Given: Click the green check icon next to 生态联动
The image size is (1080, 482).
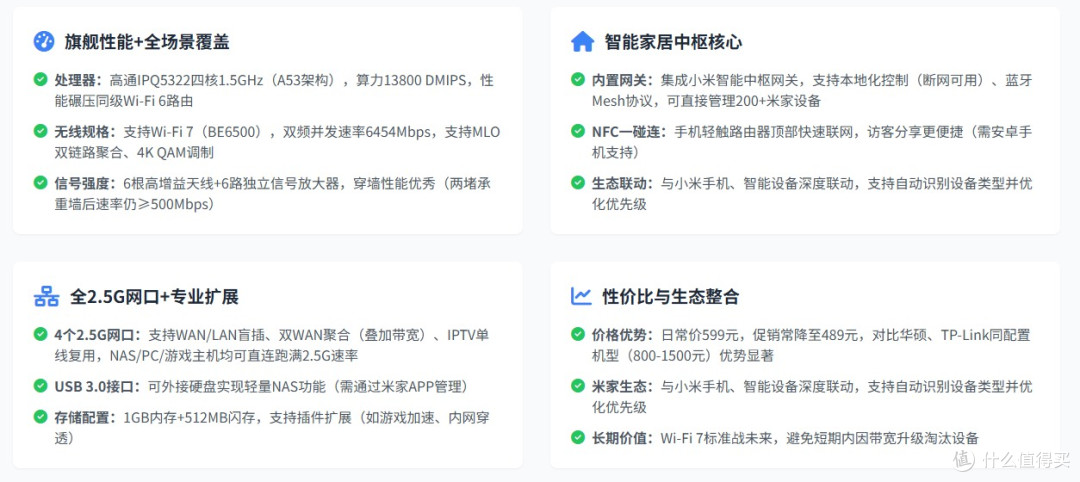Looking at the screenshot, I should click(x=578, y=182).
